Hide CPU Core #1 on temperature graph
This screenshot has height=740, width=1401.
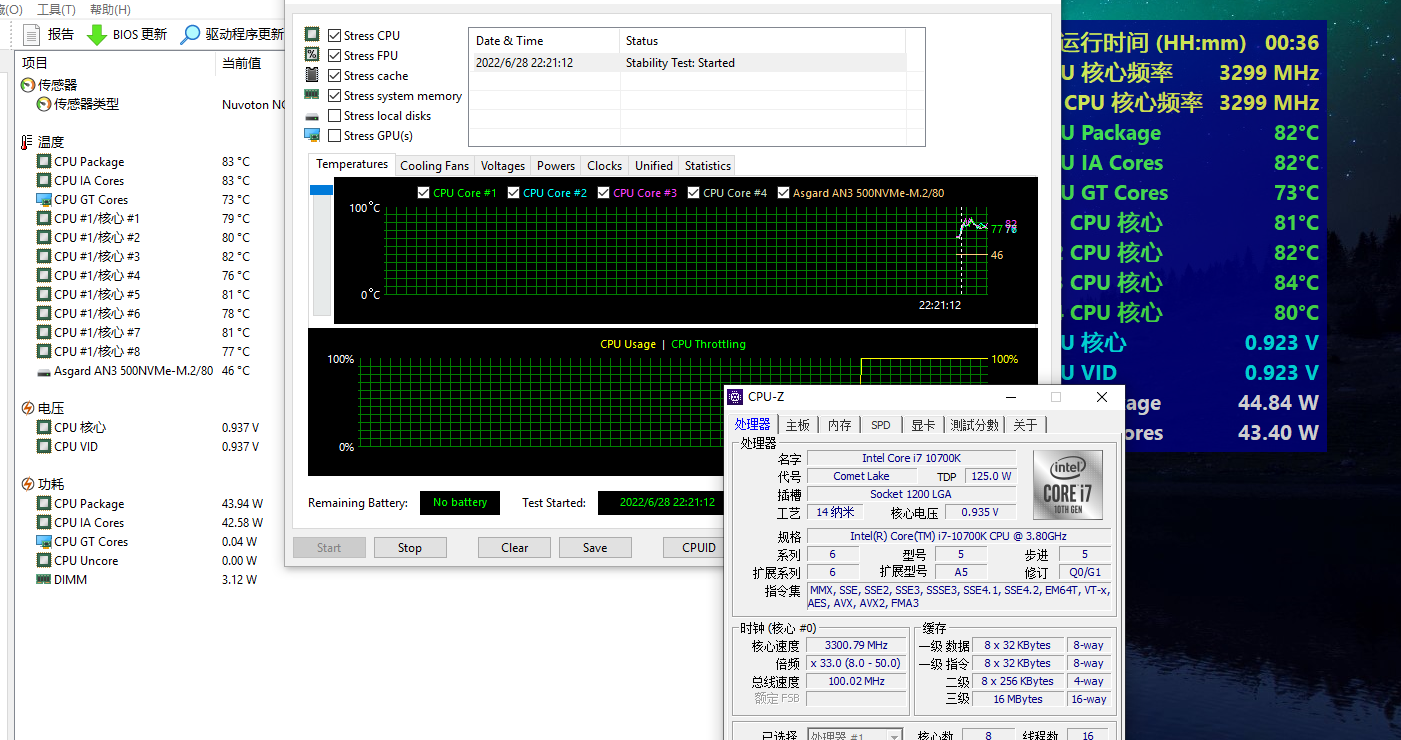[423, 193]
